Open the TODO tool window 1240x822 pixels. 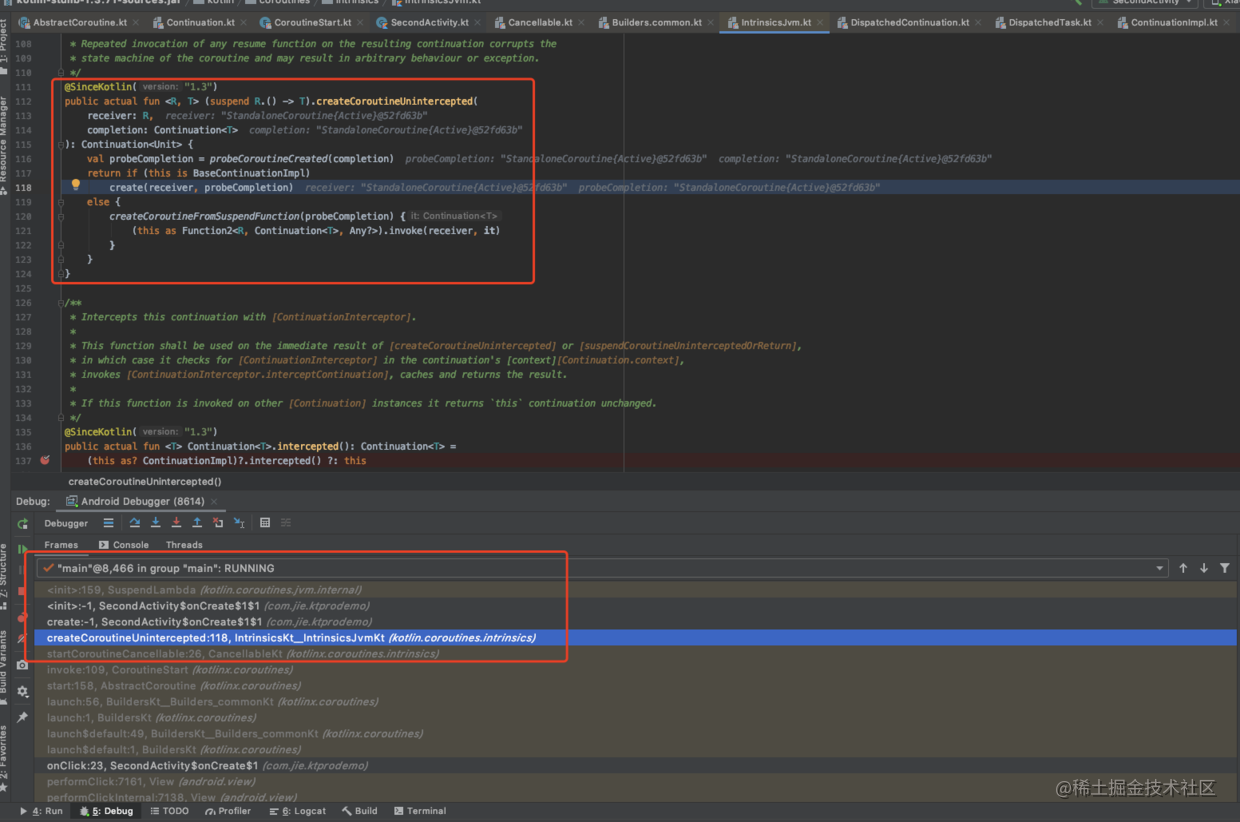(x=169, y=811)
